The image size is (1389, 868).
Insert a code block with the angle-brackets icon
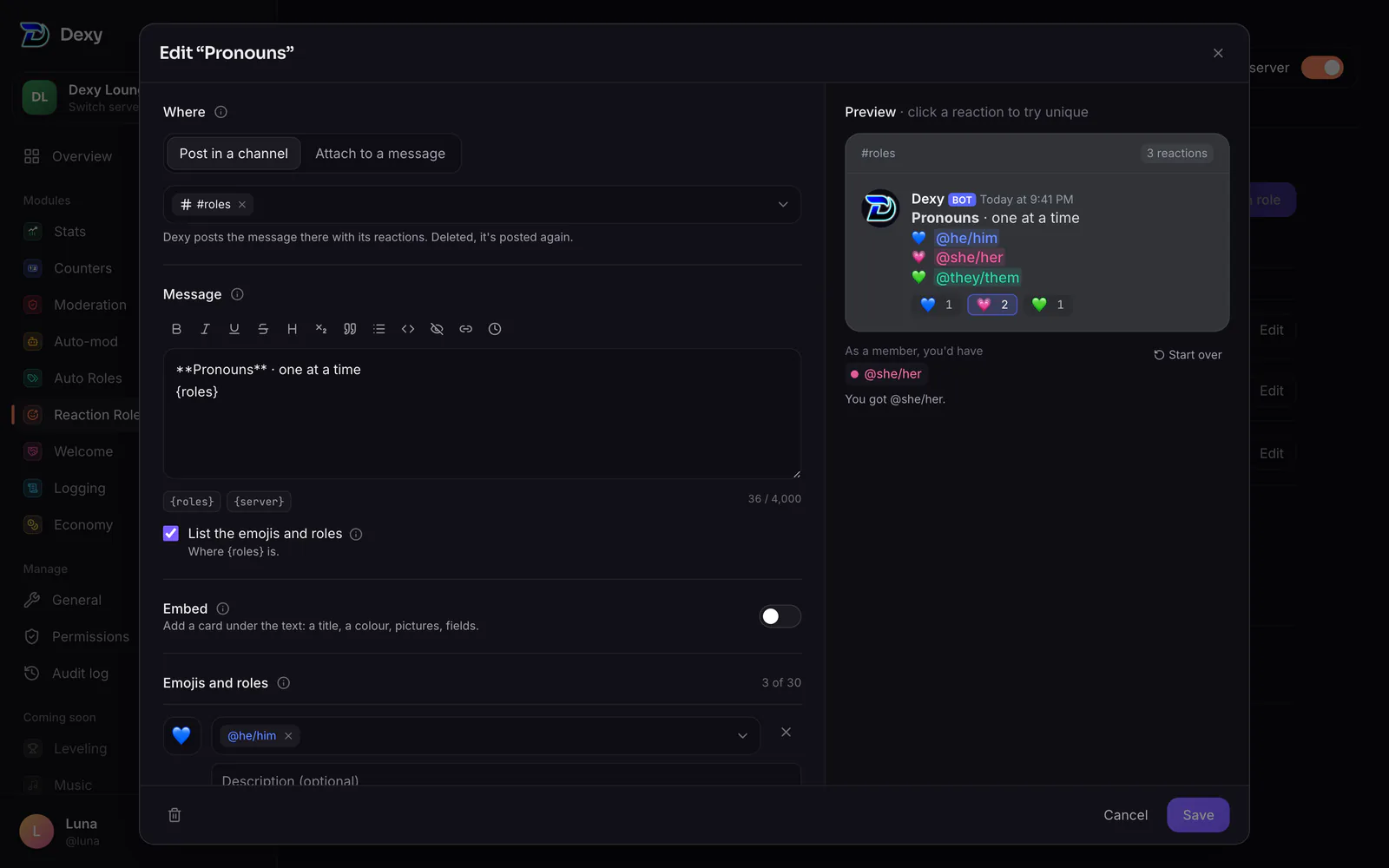coord(408,329)
